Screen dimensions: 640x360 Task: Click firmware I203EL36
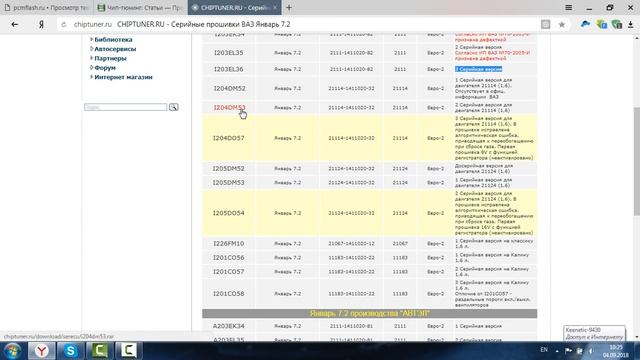[x=229, y=69]
